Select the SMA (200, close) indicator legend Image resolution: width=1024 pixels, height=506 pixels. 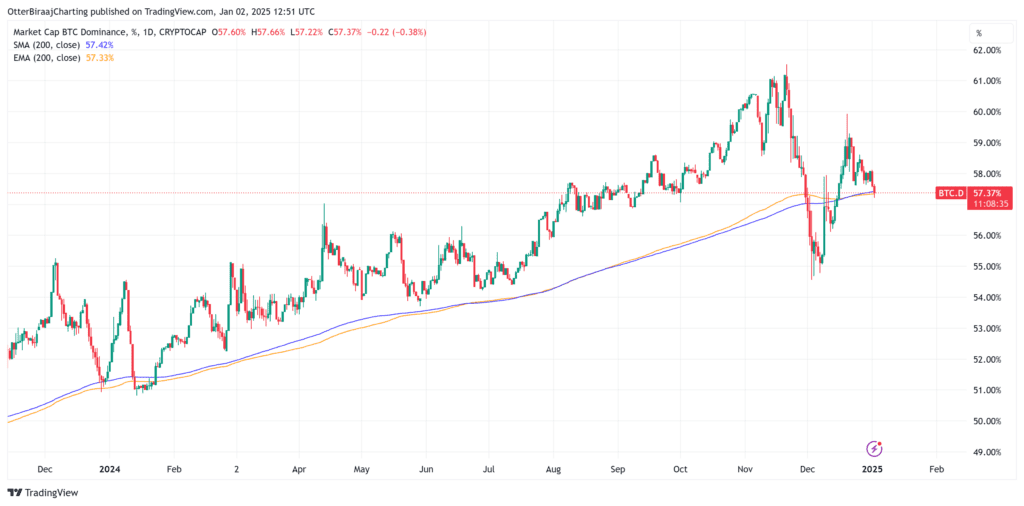[x=45, y=45]
